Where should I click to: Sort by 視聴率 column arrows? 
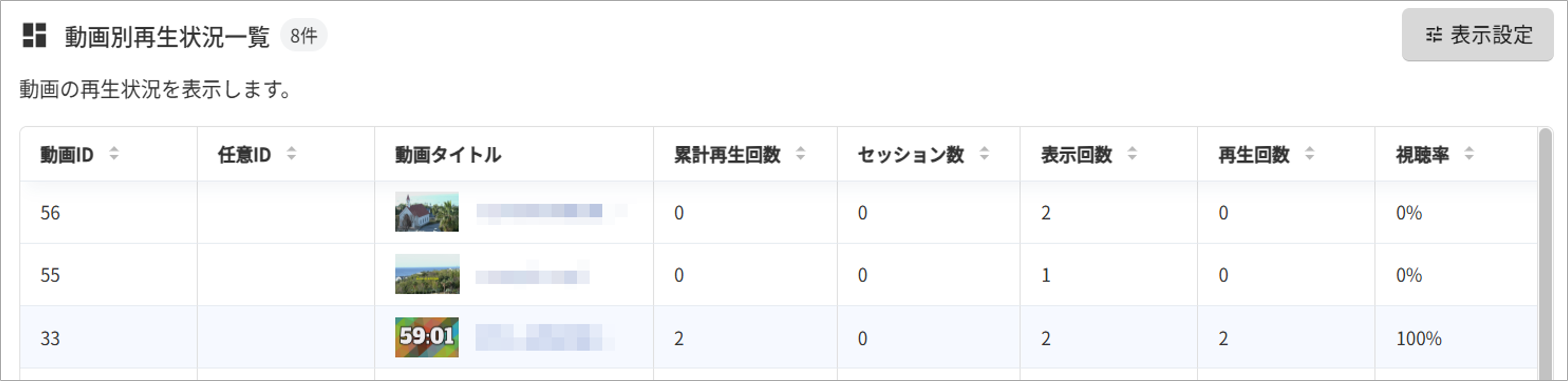[x=1469, y=153]
